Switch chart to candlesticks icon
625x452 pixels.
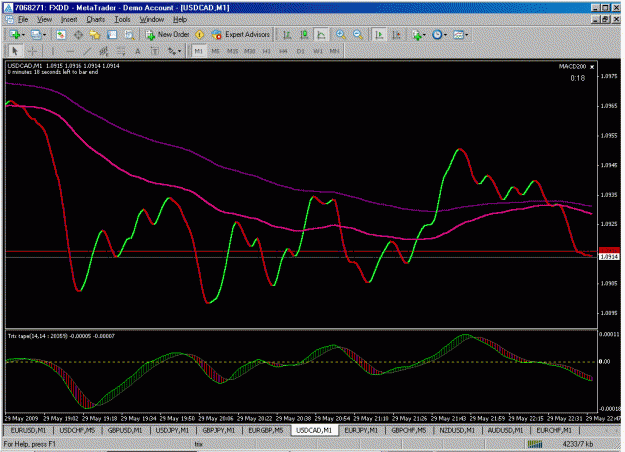pos(304,35)
